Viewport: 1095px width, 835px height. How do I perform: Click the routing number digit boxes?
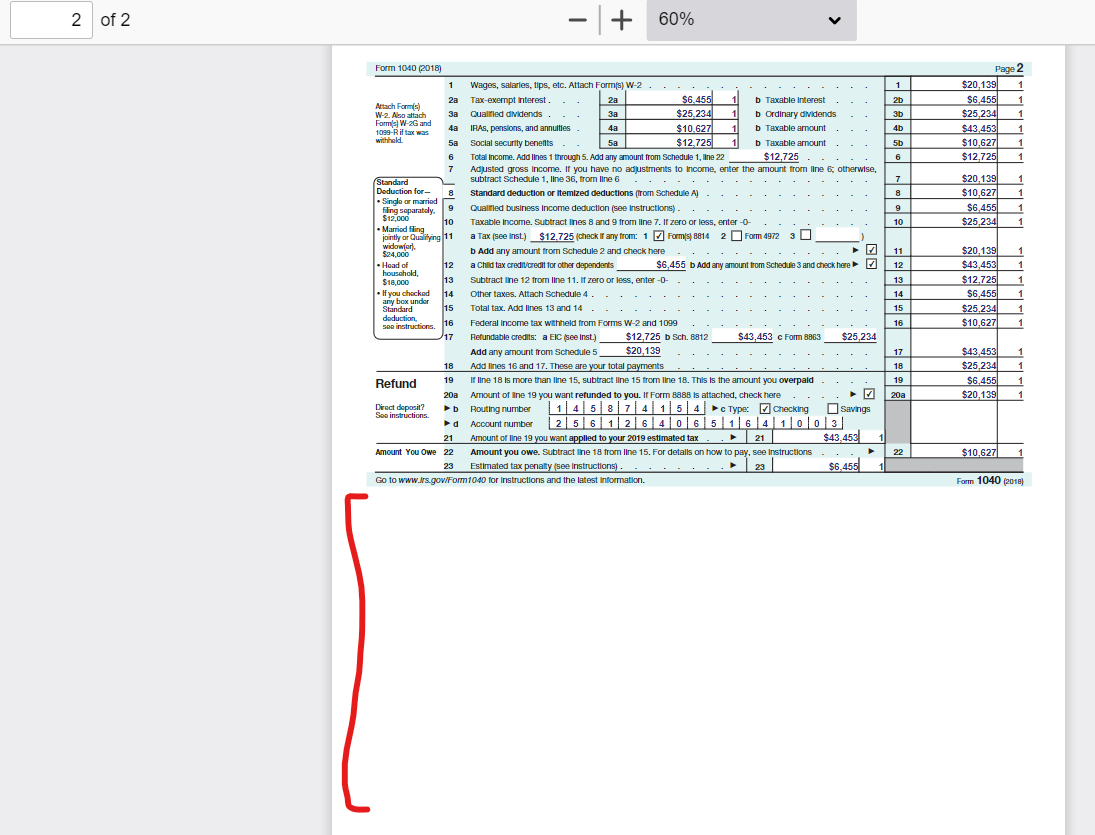click(x=627, y=409)
